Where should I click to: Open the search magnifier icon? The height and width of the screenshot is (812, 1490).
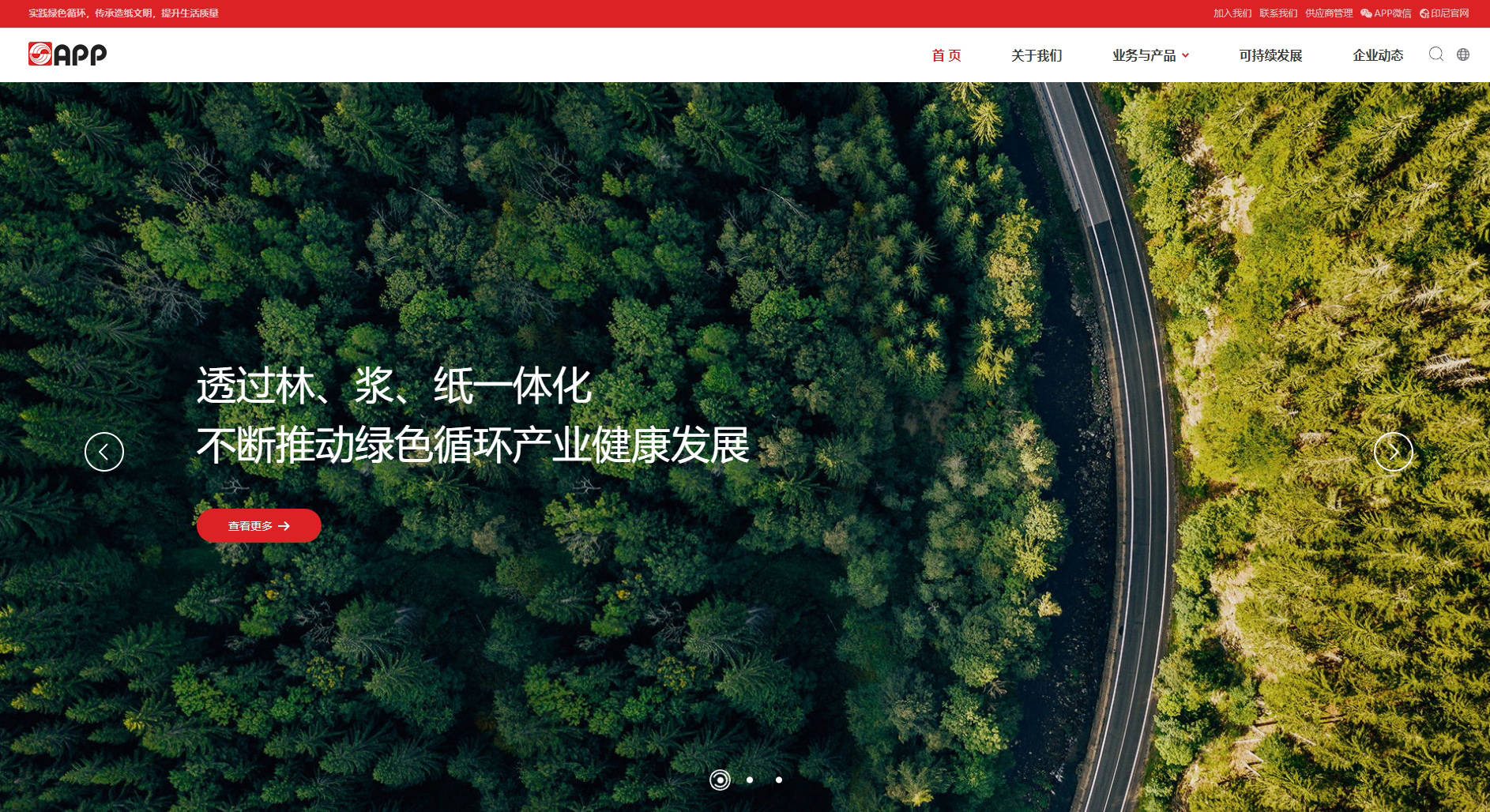tap(1436, 54)
